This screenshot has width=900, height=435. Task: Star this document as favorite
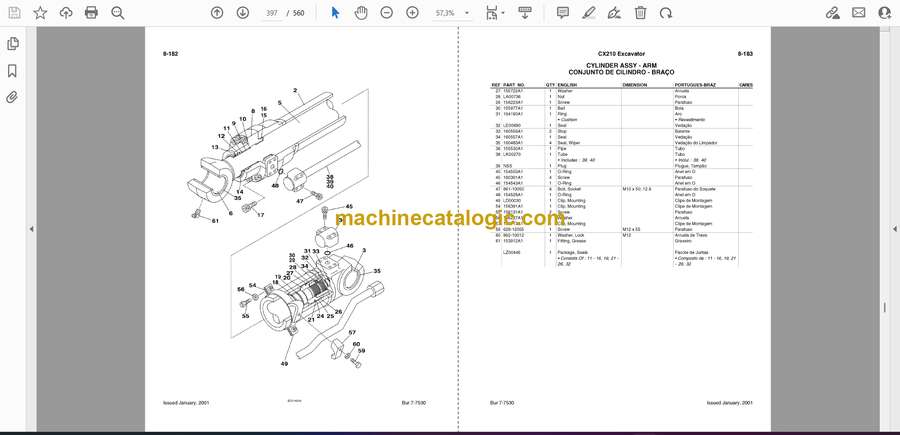40,13
